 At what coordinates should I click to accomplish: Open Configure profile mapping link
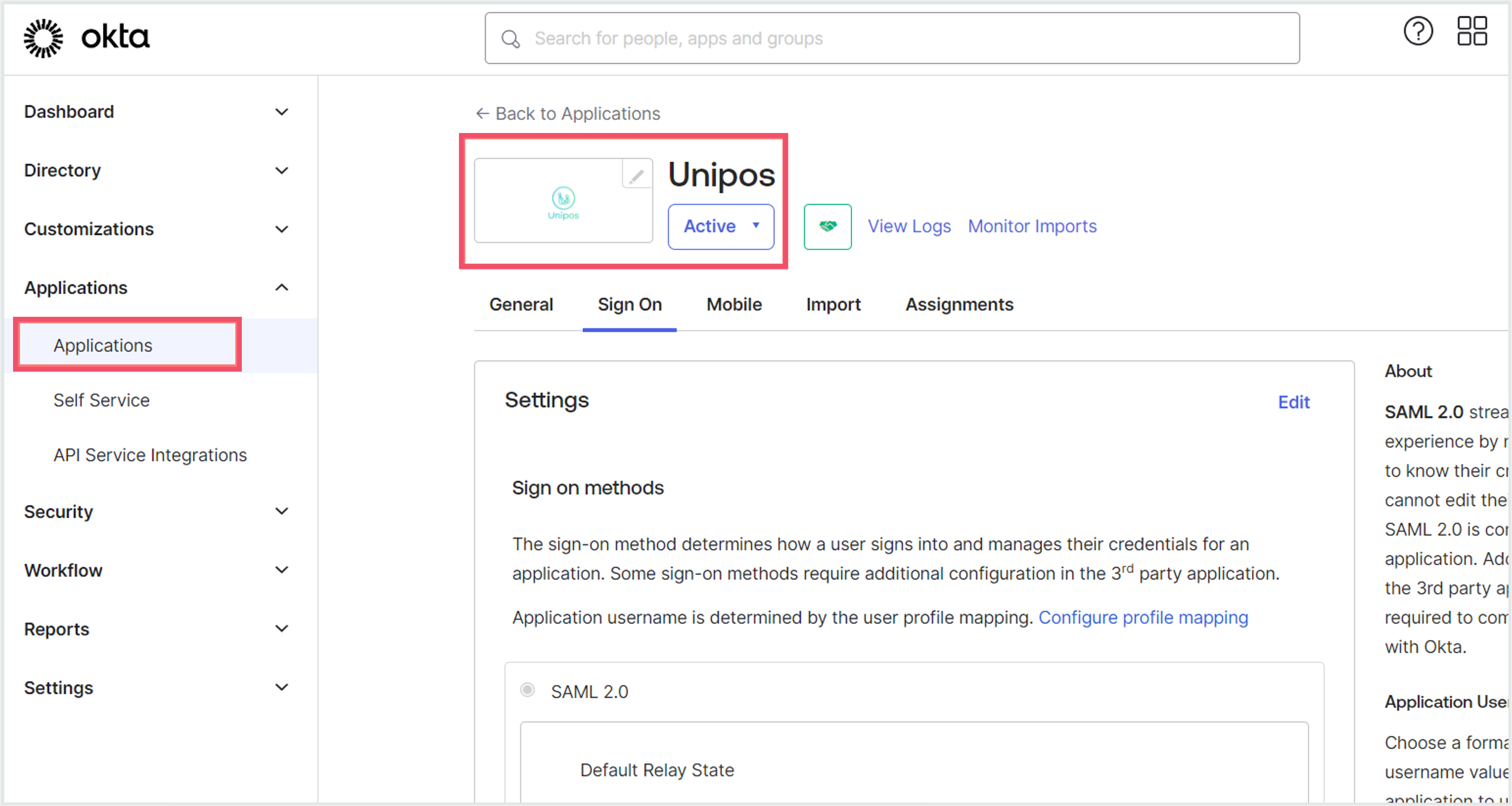point(1143,618)
